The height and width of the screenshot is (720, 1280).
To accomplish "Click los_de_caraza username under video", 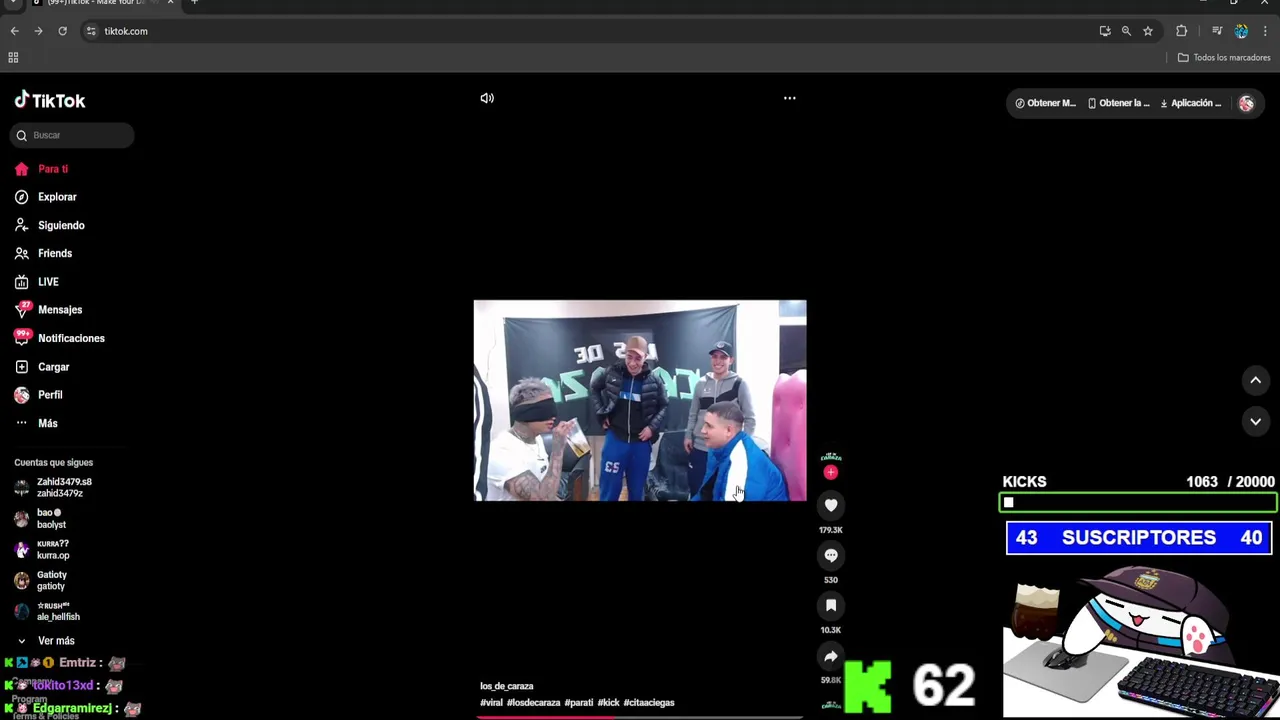I will 507,686.
